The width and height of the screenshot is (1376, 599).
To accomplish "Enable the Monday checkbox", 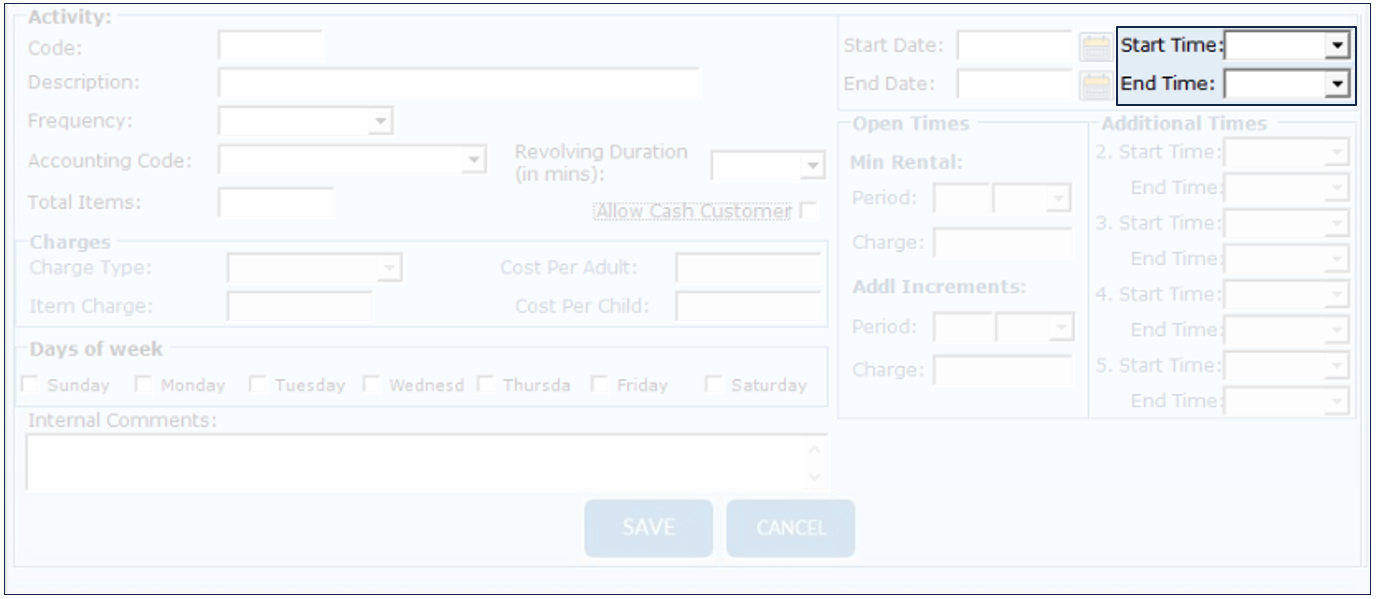I will [144, 385].
